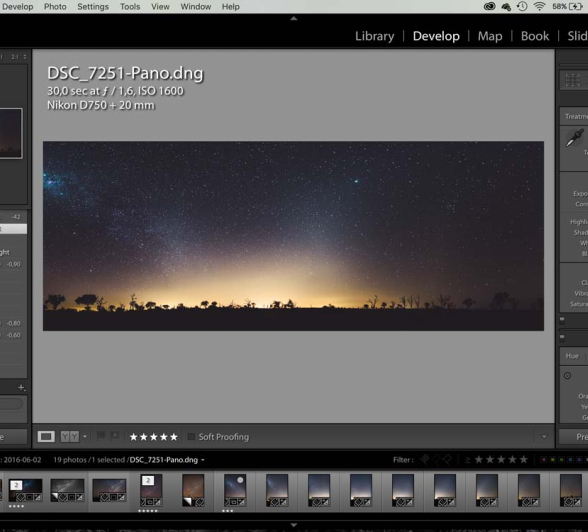Click '19 photos /1 selected' text

click(89, 460)
